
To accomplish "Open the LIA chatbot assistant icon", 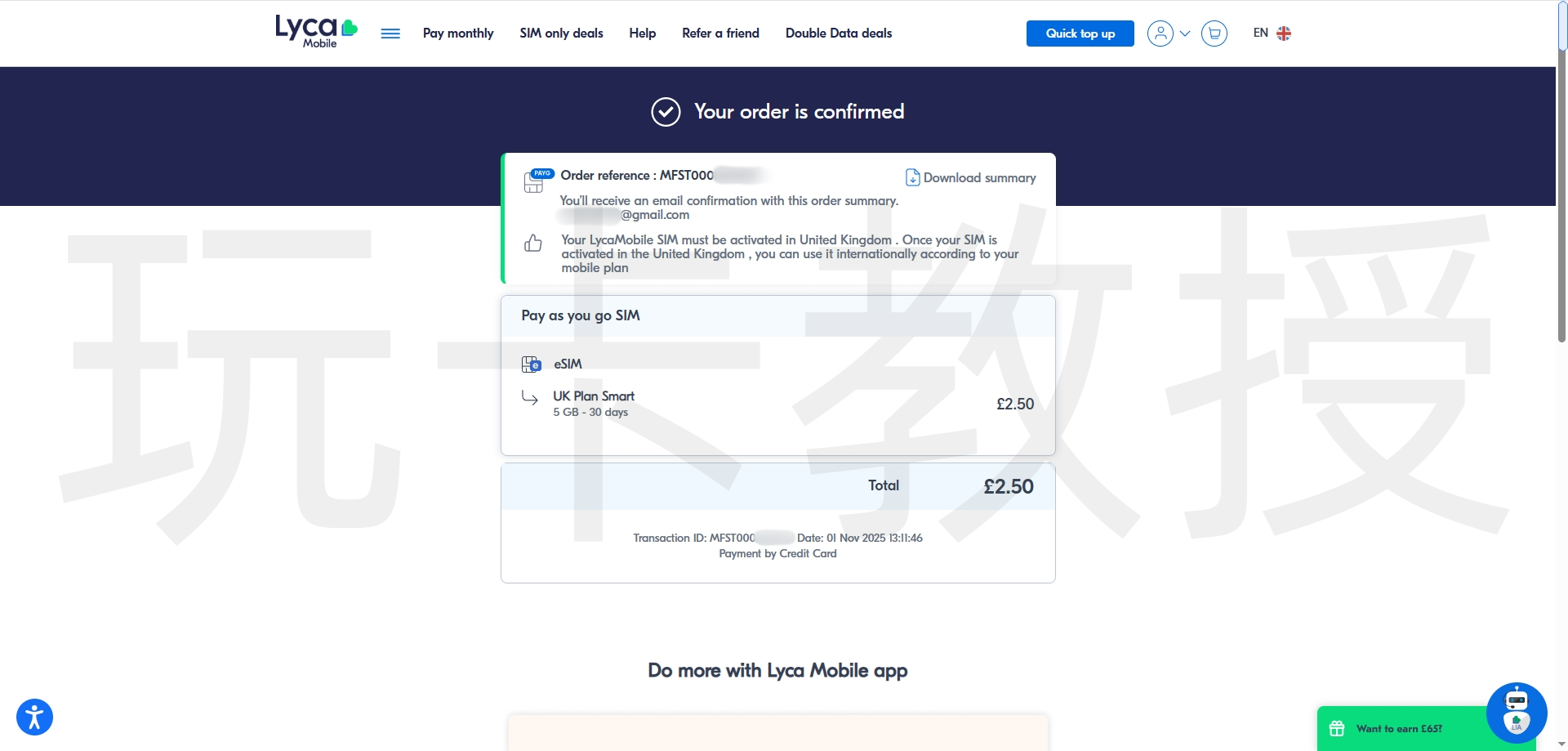I will (x=1516, y=713).
